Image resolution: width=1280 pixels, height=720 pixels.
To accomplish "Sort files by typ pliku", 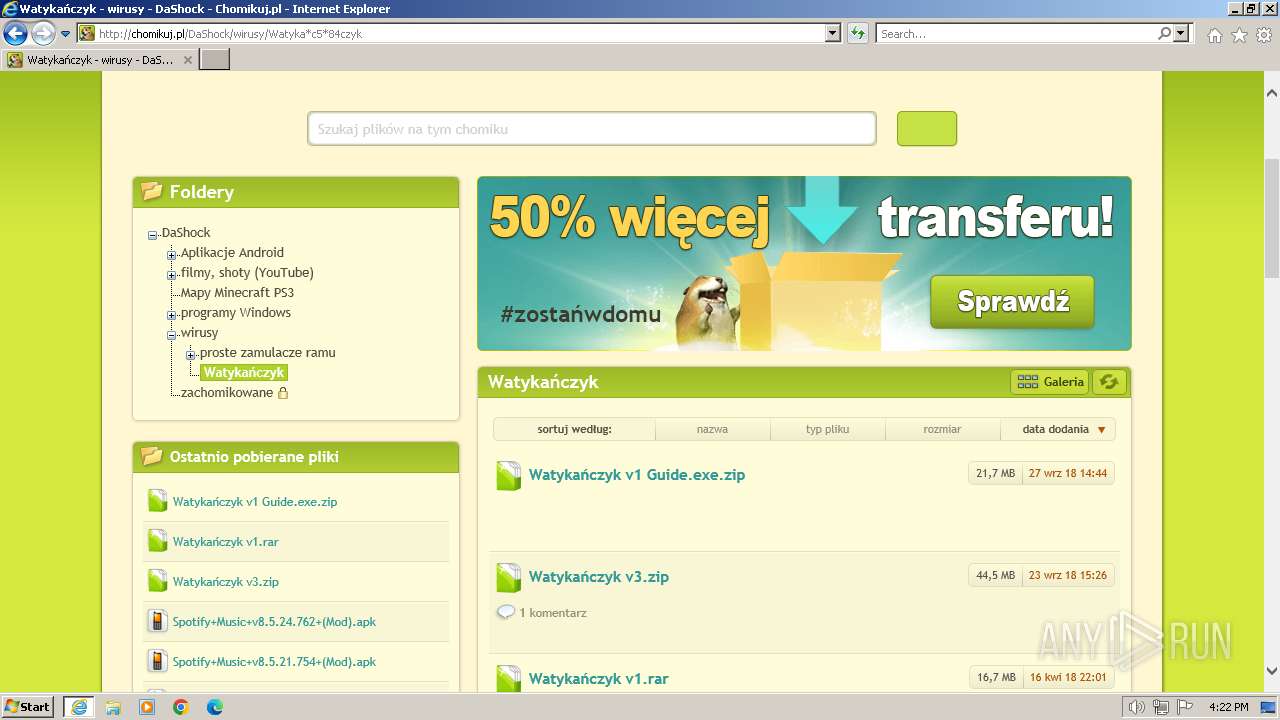I will pos(827,429).
